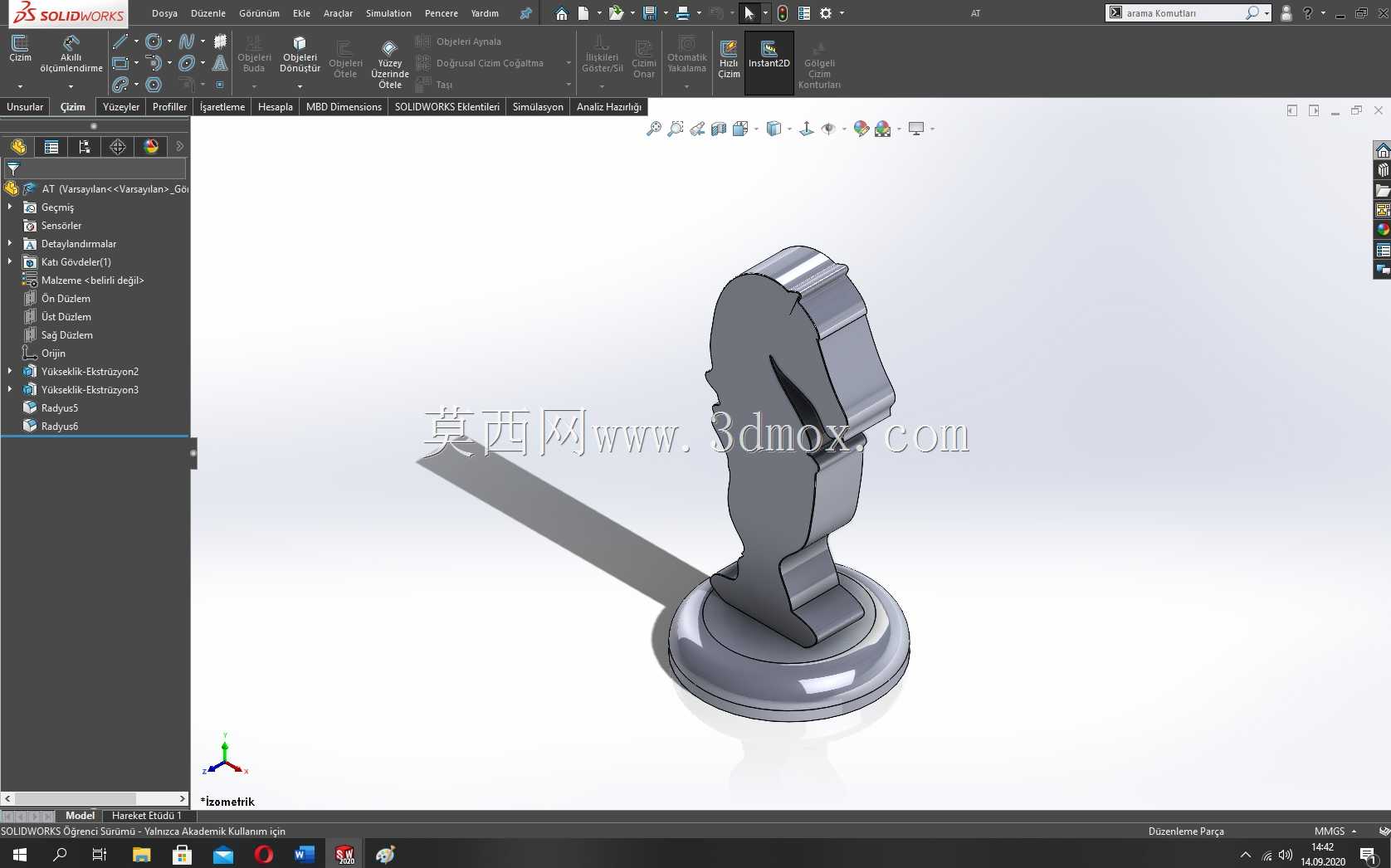Select the Spline sketch tool
The height and width of the screenshot is (868, 1391).
(x=187, y=41)
